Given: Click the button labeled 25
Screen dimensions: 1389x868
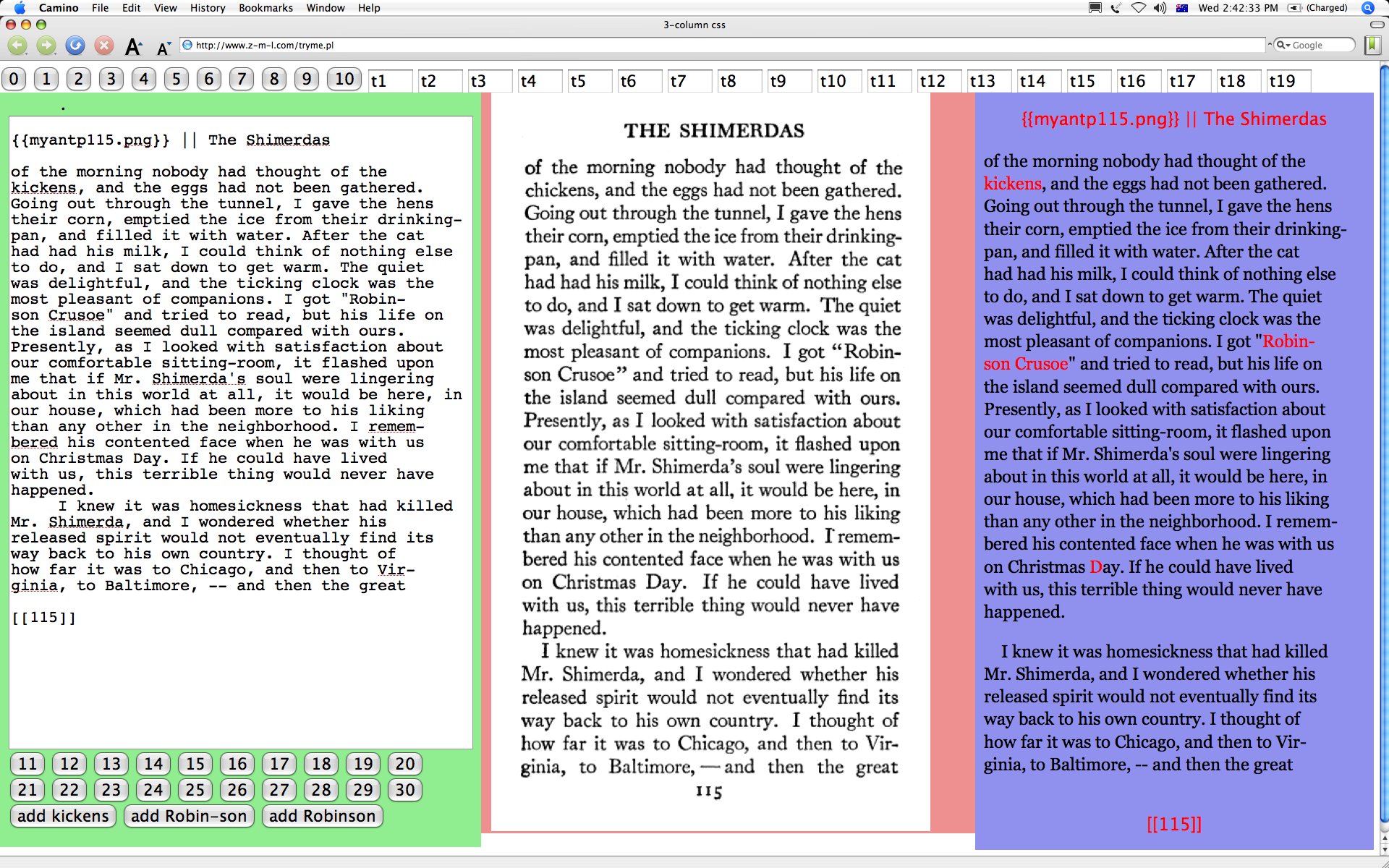Looking at the screenshot, I should 195,790.
